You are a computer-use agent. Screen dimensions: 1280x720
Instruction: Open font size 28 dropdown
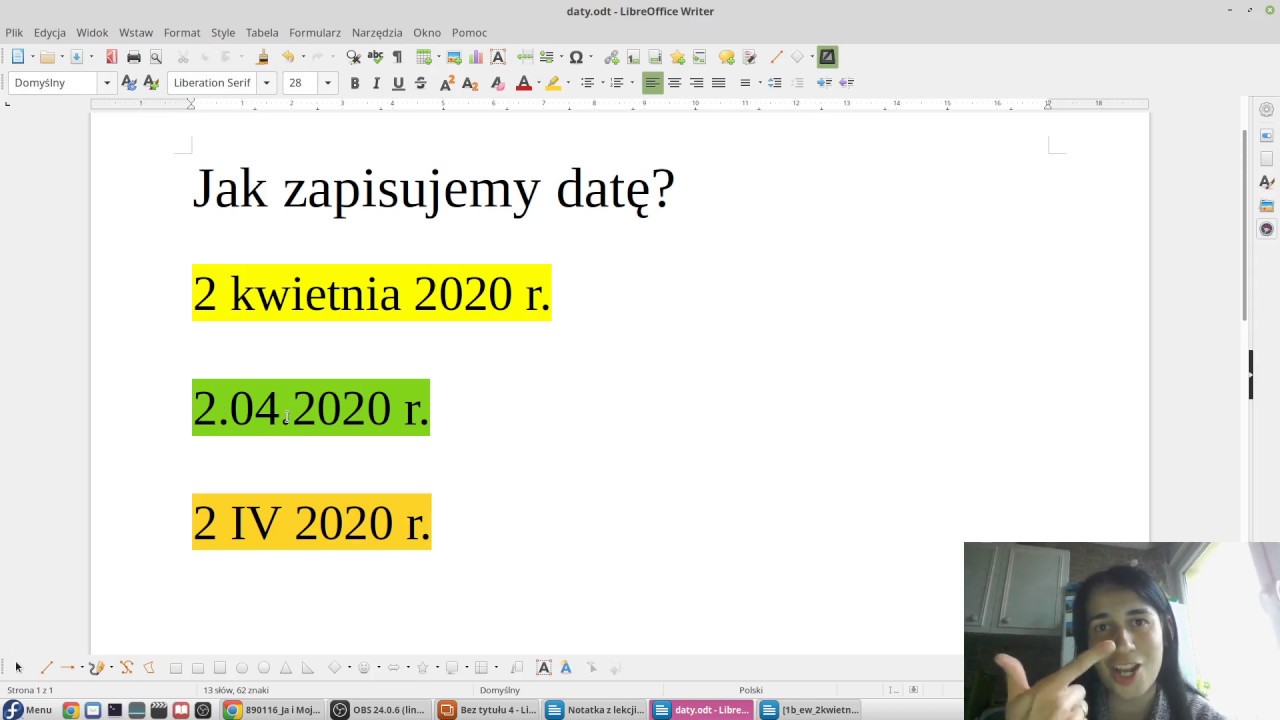tap(327, 83)
